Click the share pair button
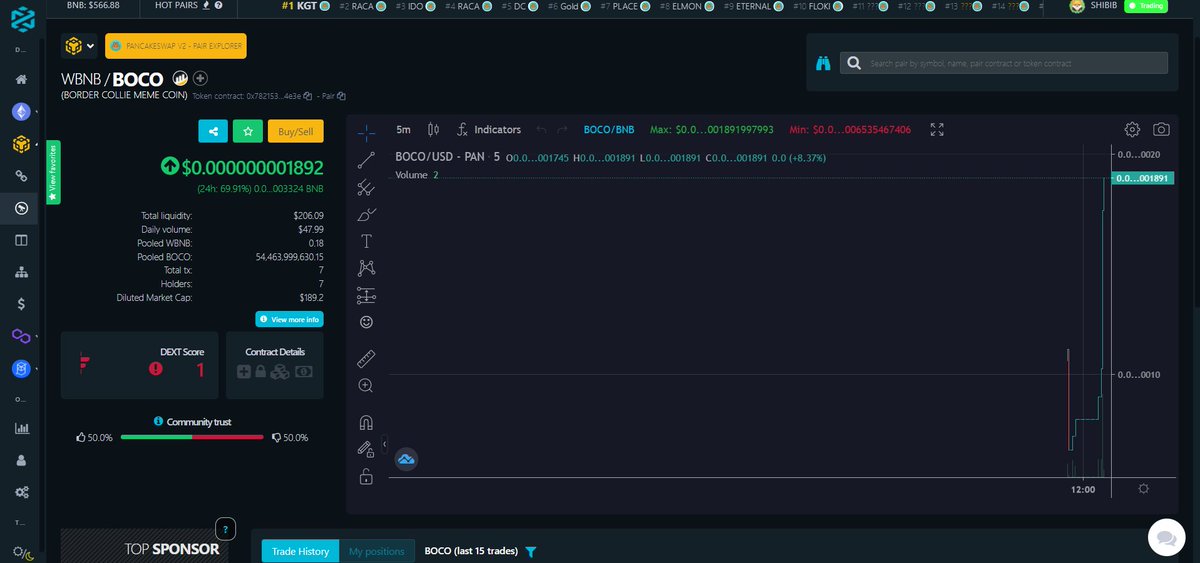Image resolution: width=1200 pixels, height=563 pixels. click(x=213, y=131)
